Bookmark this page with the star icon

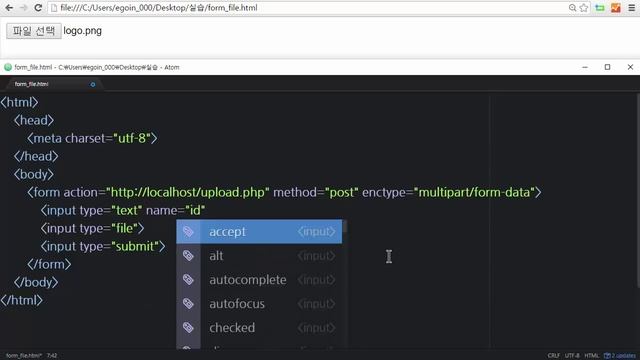pyautogui.click(x=584, y=8)
